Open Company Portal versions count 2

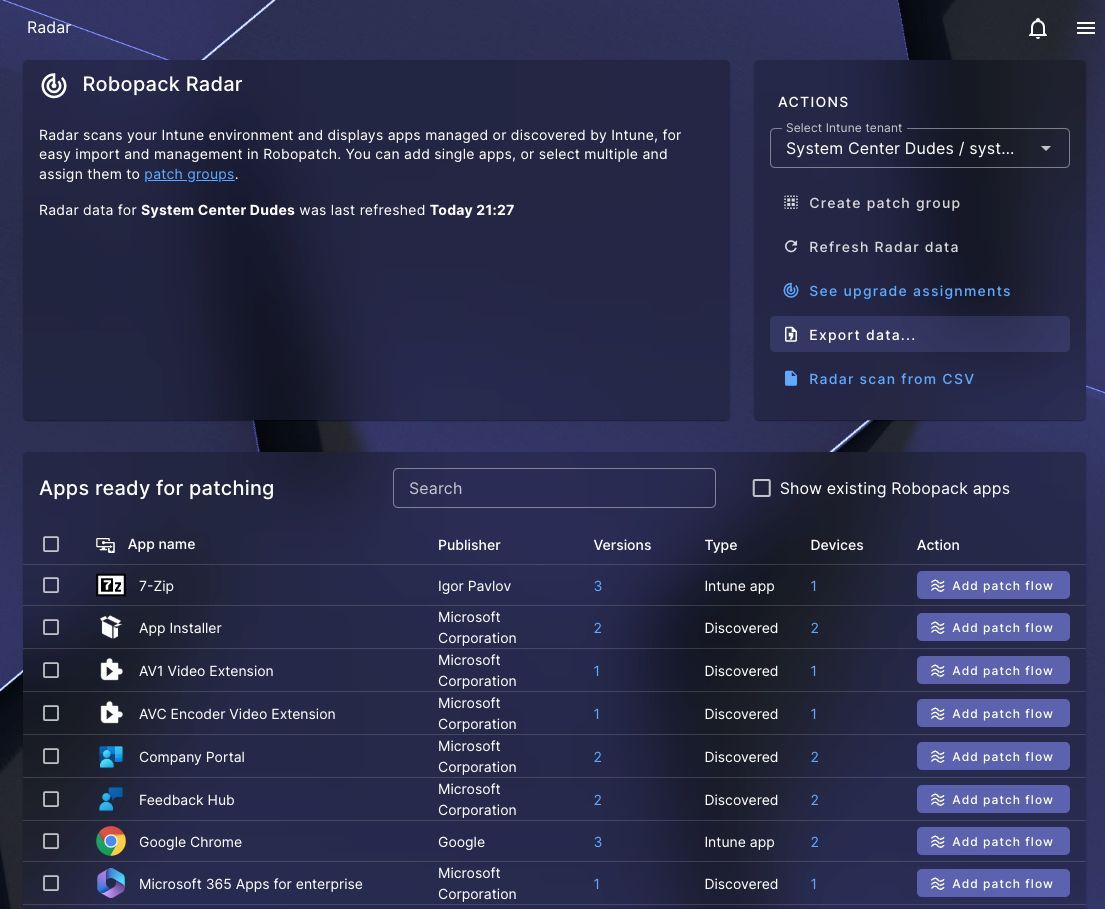pos(598,757)
